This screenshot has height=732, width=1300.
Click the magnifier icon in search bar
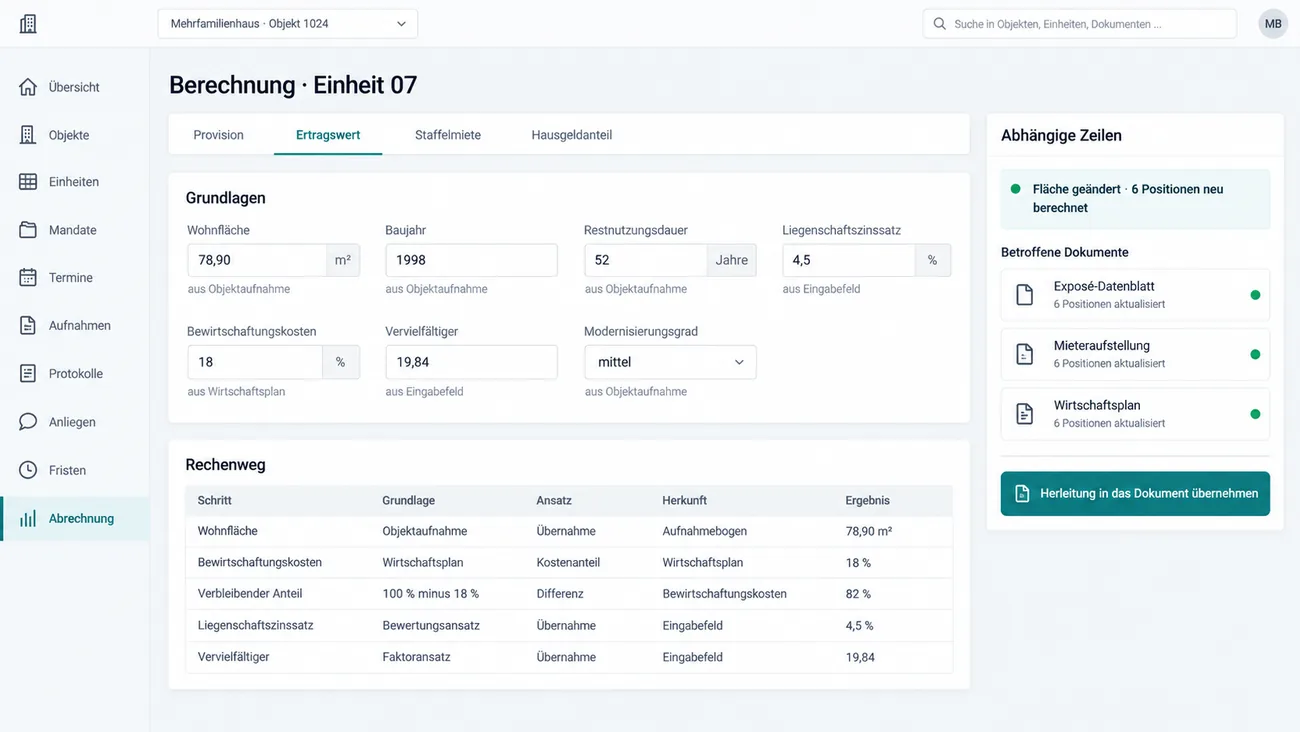coord(940,24)
